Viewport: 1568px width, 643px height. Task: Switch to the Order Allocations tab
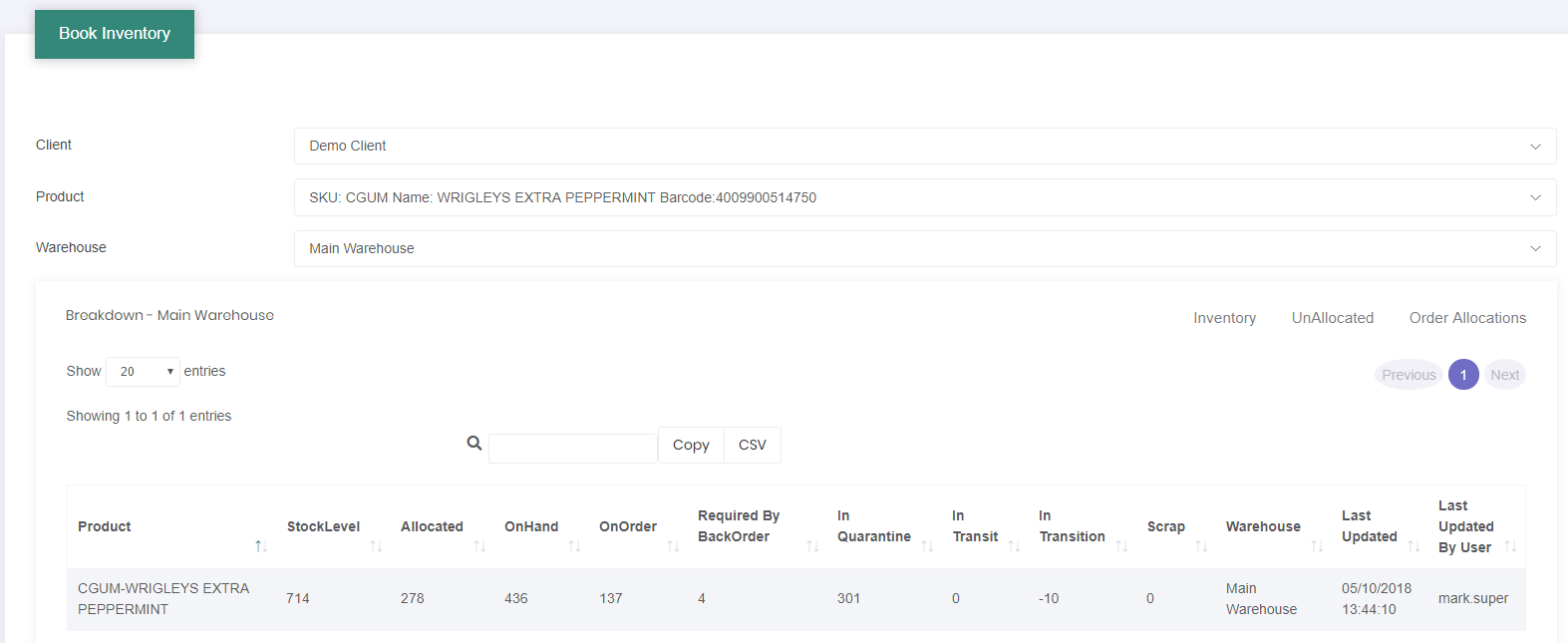pos(1467,318)
